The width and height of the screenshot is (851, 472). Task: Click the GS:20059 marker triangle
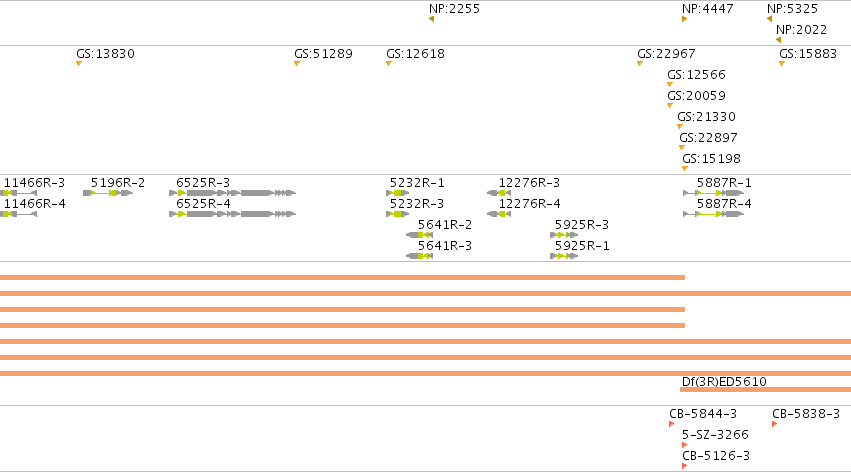pyautogui.click(x=670, y=106)
